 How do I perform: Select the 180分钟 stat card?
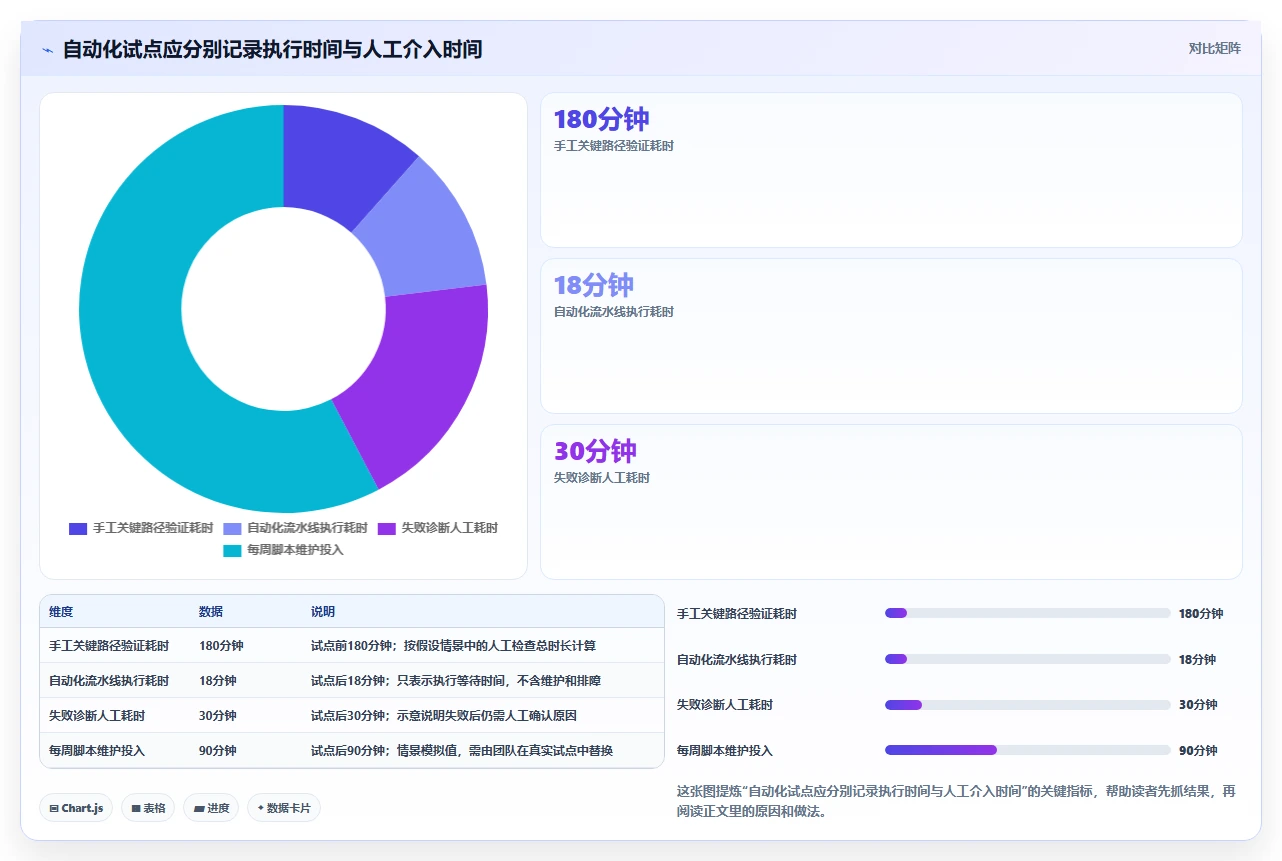(x=891, y=170)
